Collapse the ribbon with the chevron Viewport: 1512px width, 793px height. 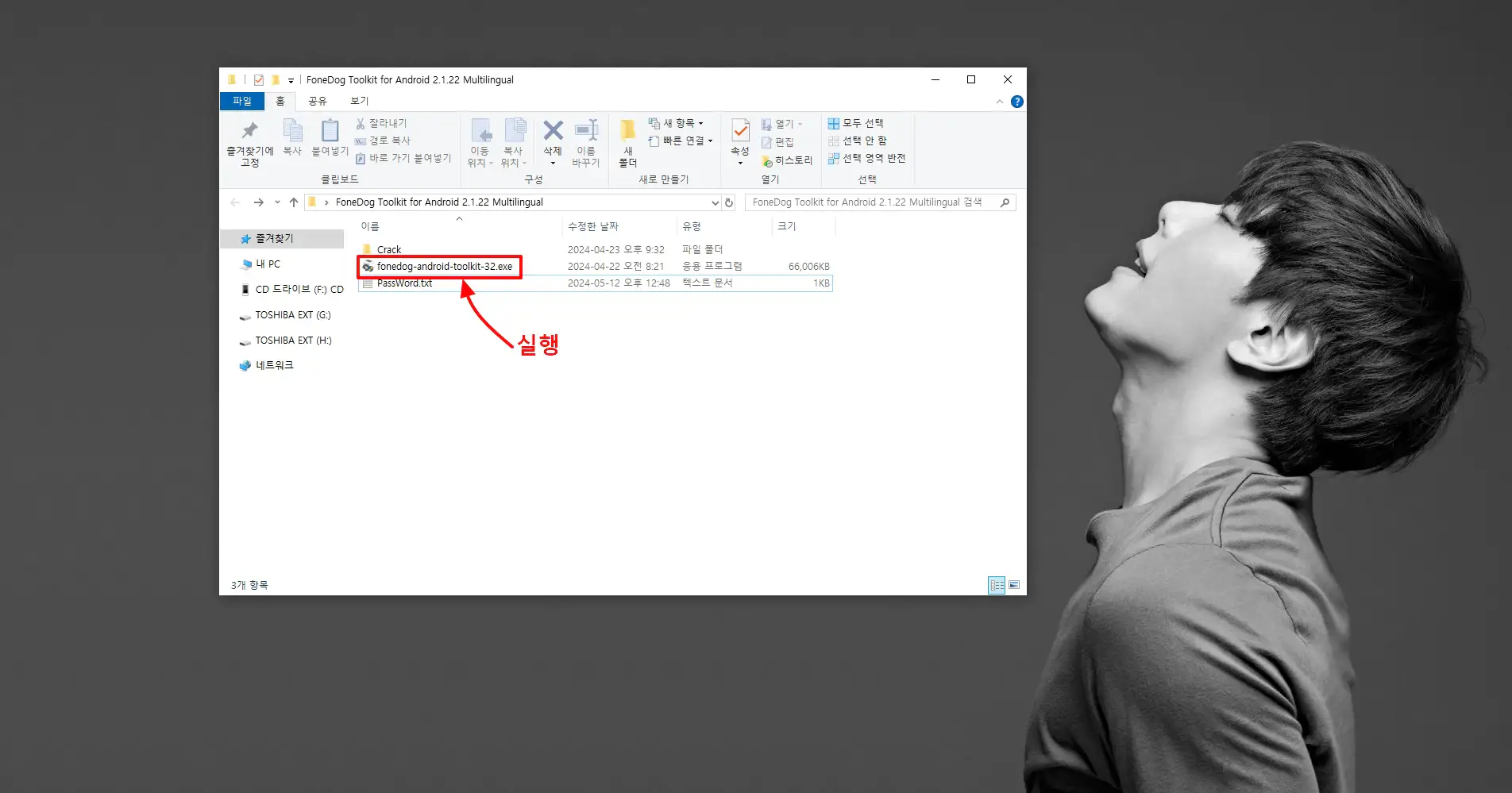pos(999,102)
